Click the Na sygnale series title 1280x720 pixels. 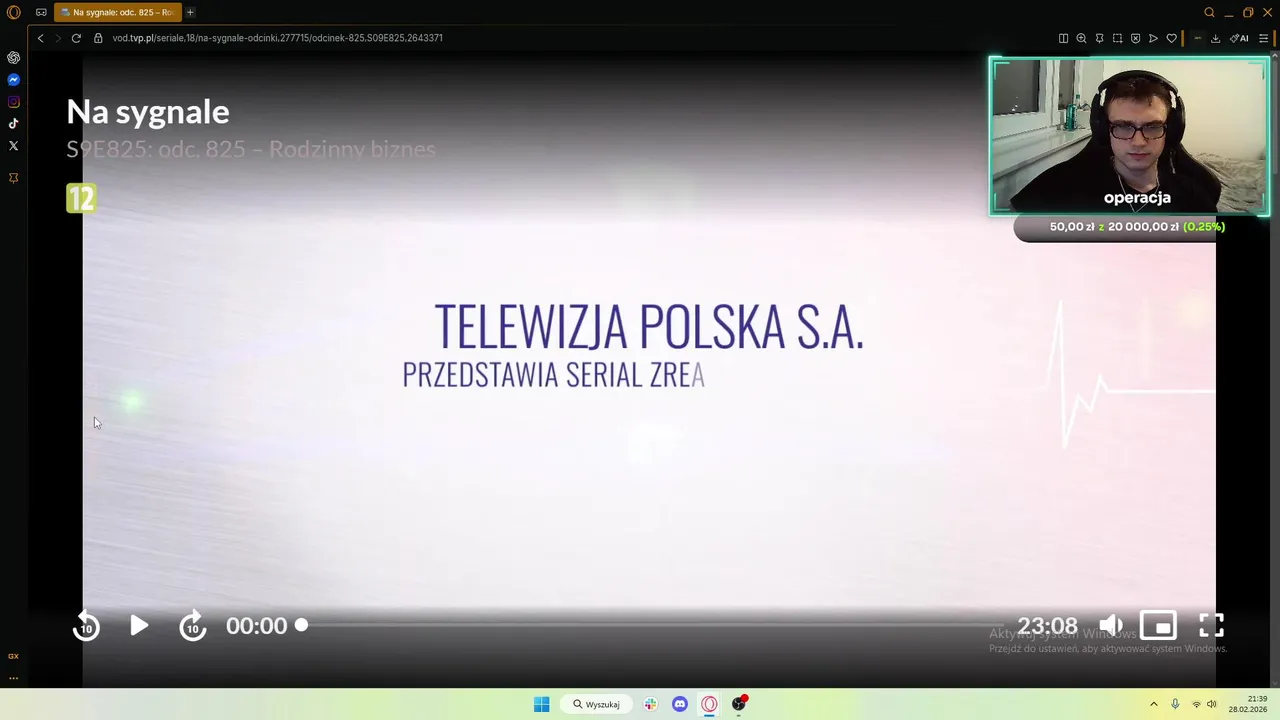point(148,111)
